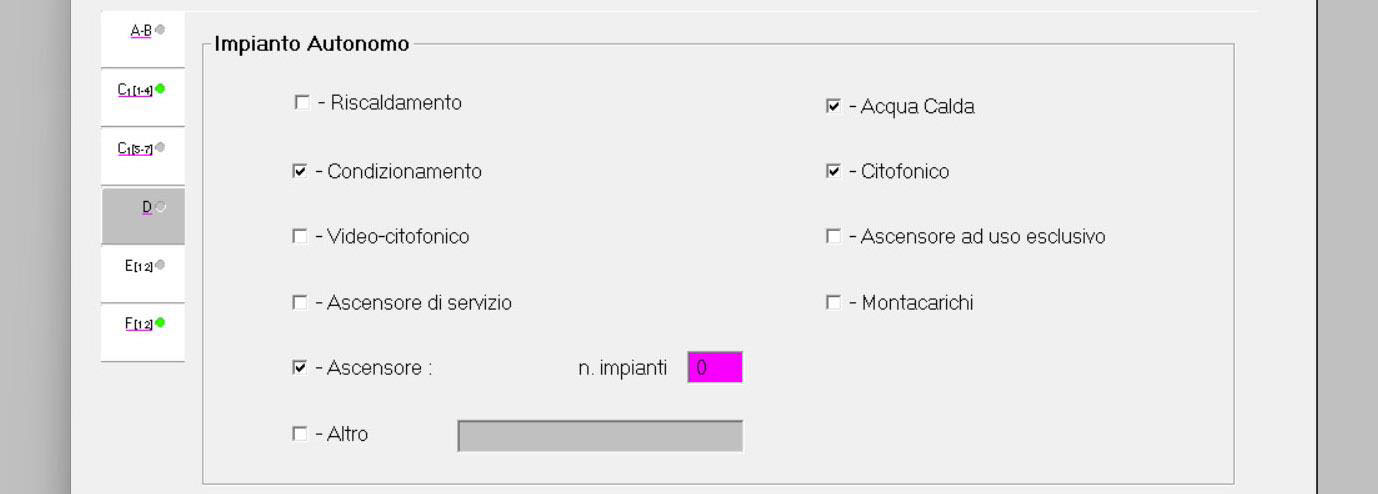Screen dimensions: 1378x494
Task: Enable the Riscaldamento checkbox
Action: [302, 102]
